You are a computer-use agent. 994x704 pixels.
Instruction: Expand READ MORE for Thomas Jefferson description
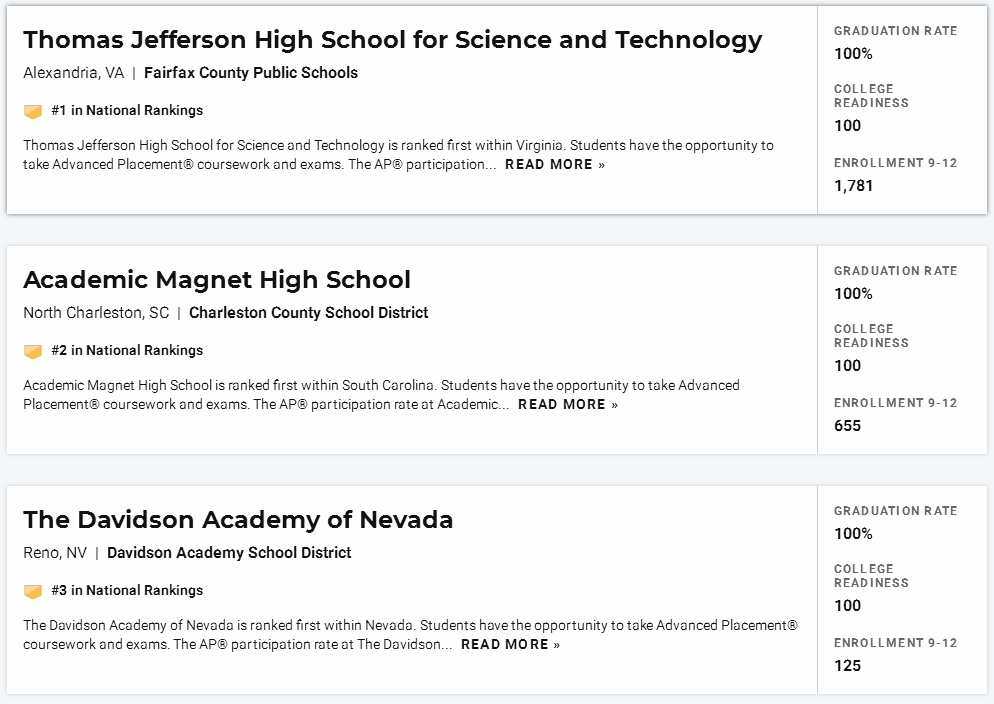click(555, 165)
